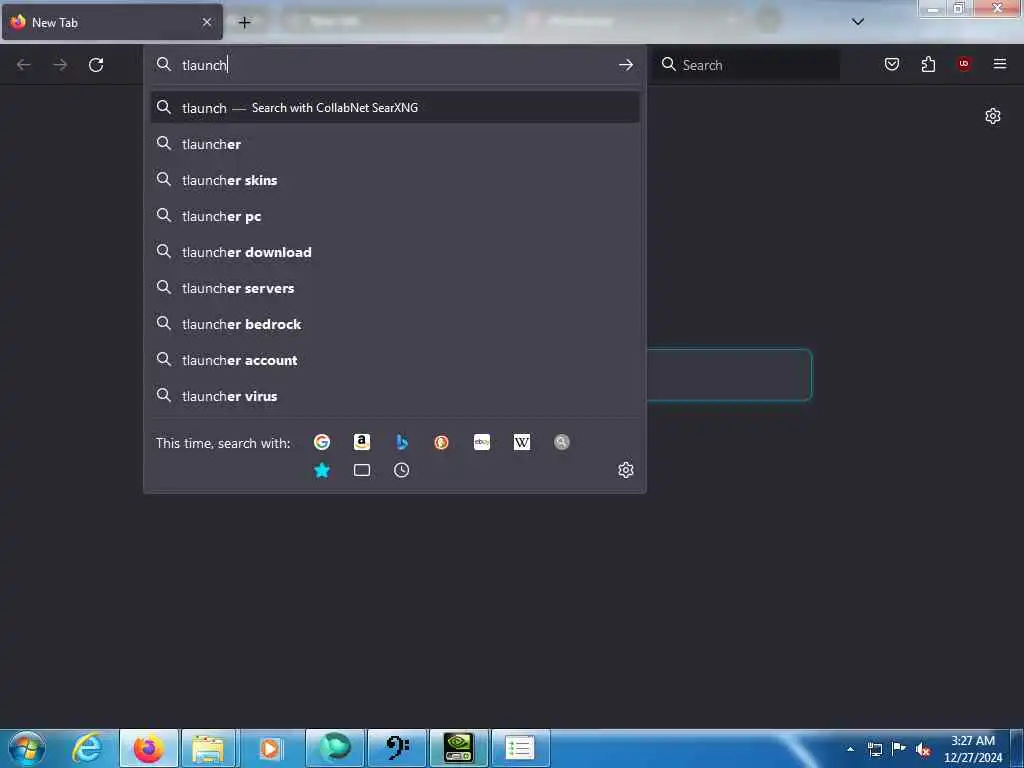Search with Google engine icon
The image size is (1024, 768).
[x=321, y=442]
